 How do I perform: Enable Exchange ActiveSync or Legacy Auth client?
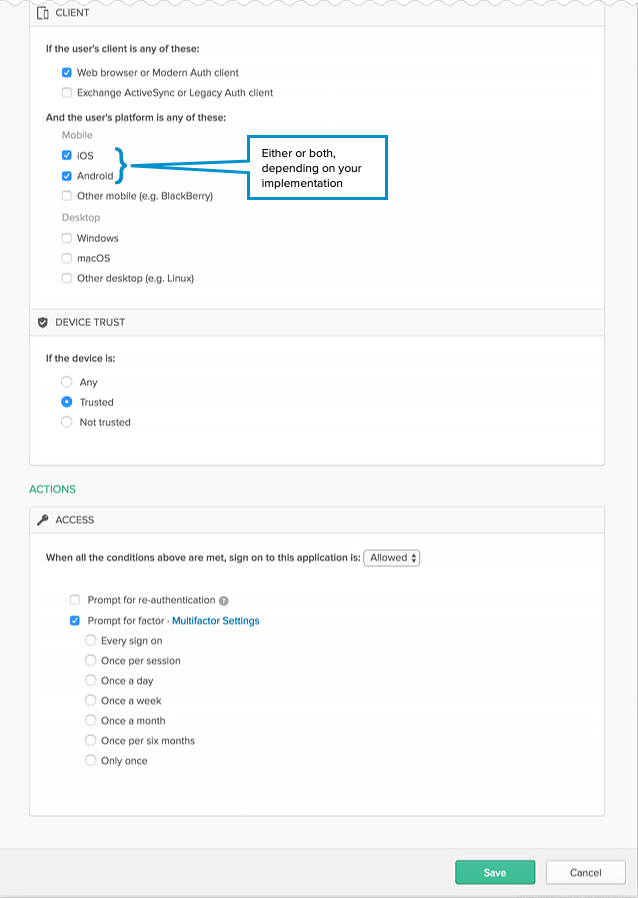[67, 93]
